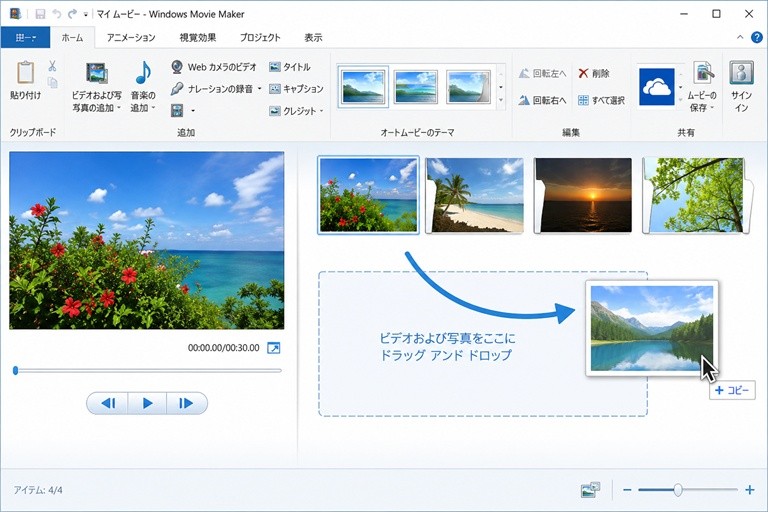The width and height of the screenshot is (768, 512).
Task: Click the zoom slider handle
Action: [678, 489]
